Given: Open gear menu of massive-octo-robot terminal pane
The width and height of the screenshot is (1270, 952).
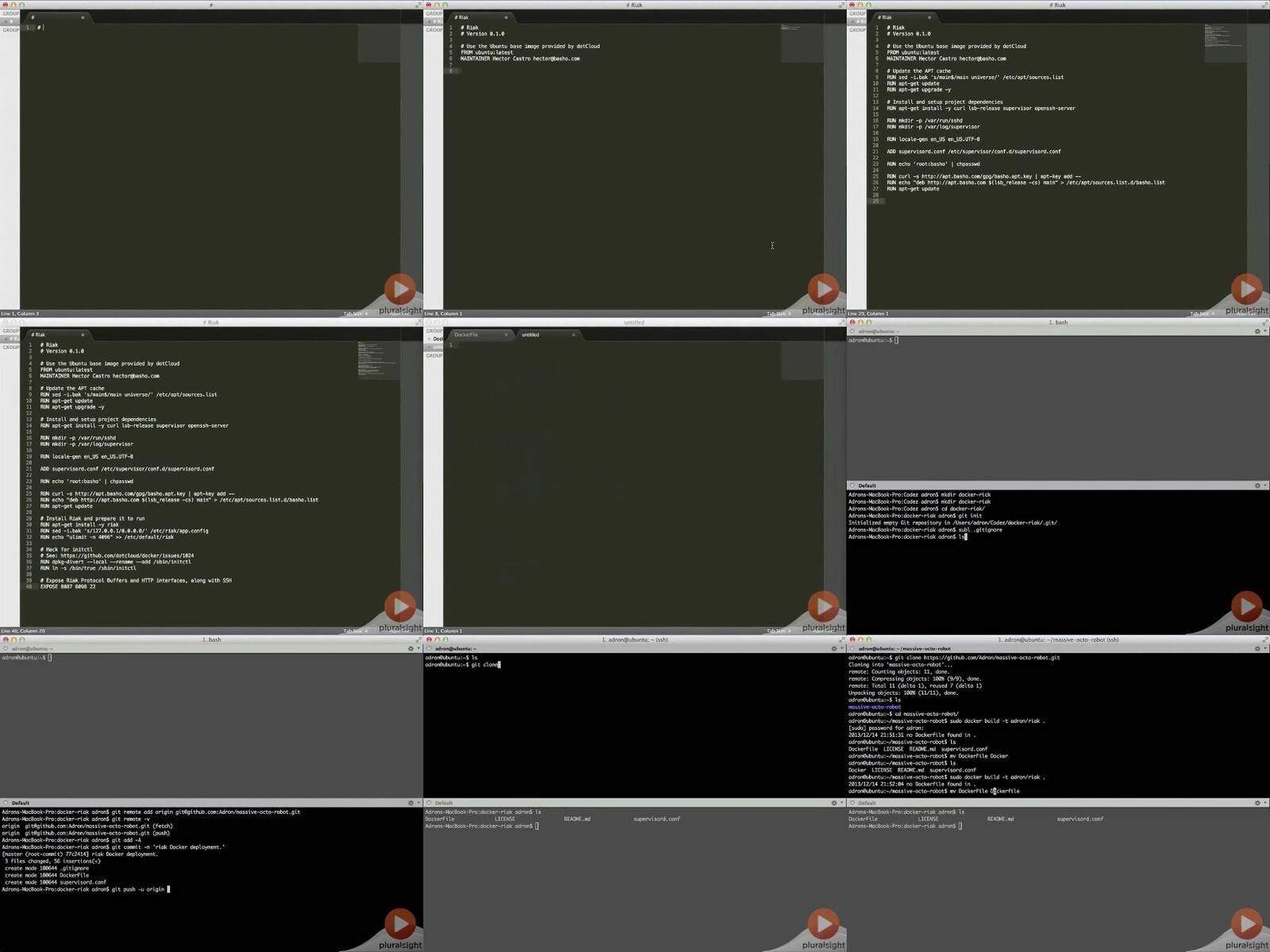Looking at the screenshot, I should (1257, 648).
